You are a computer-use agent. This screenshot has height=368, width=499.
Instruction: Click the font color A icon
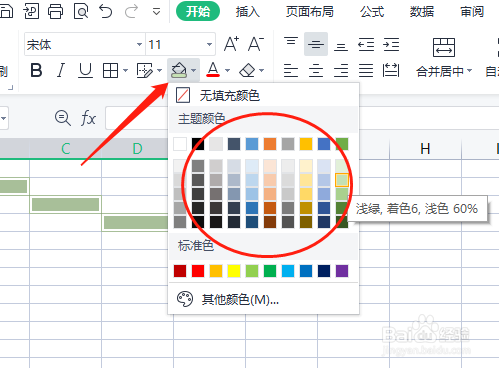(213, 70)
